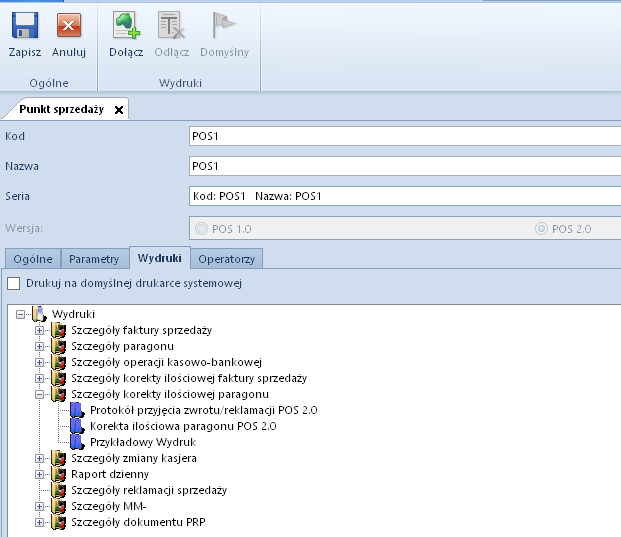
Task: Click folder icon of Szczegóły faktury sprzedaży
Action: (x=59, y=330)
